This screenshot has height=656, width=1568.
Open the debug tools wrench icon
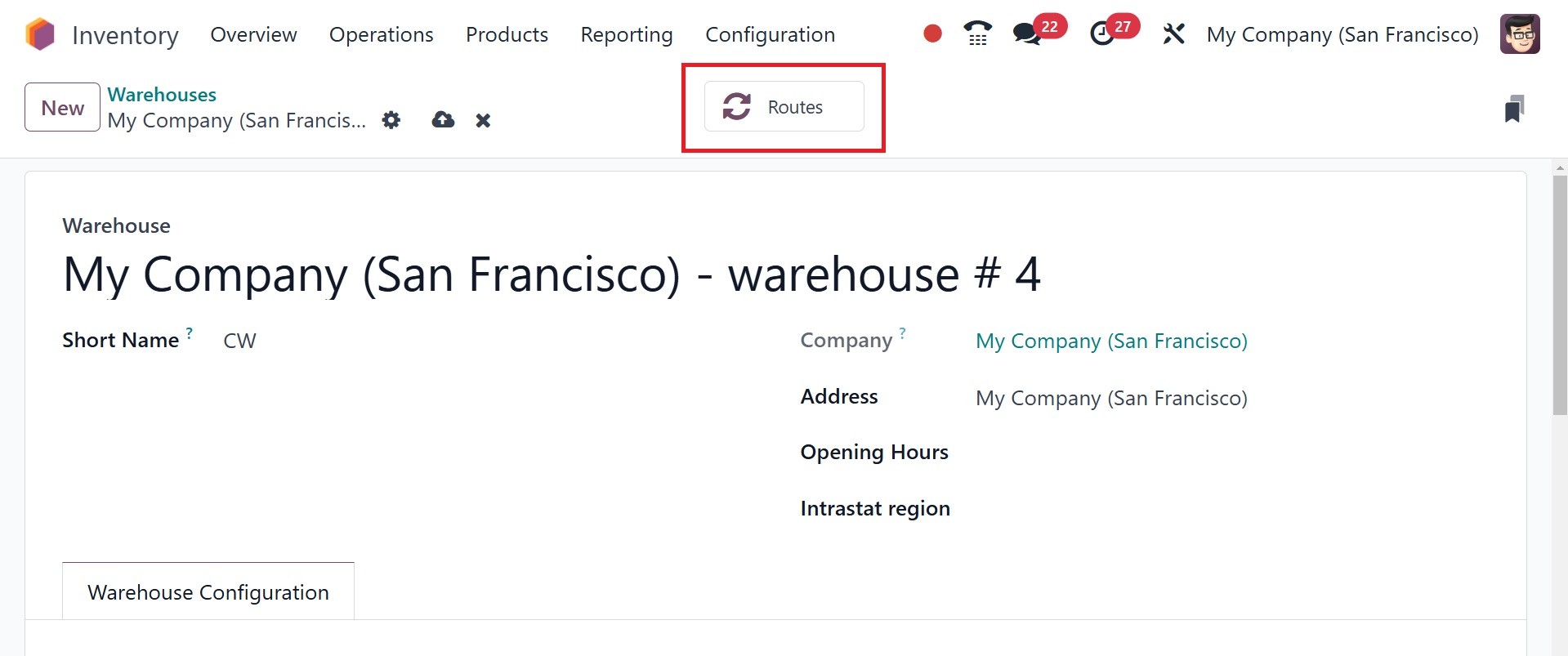[x=1173, y=34]
